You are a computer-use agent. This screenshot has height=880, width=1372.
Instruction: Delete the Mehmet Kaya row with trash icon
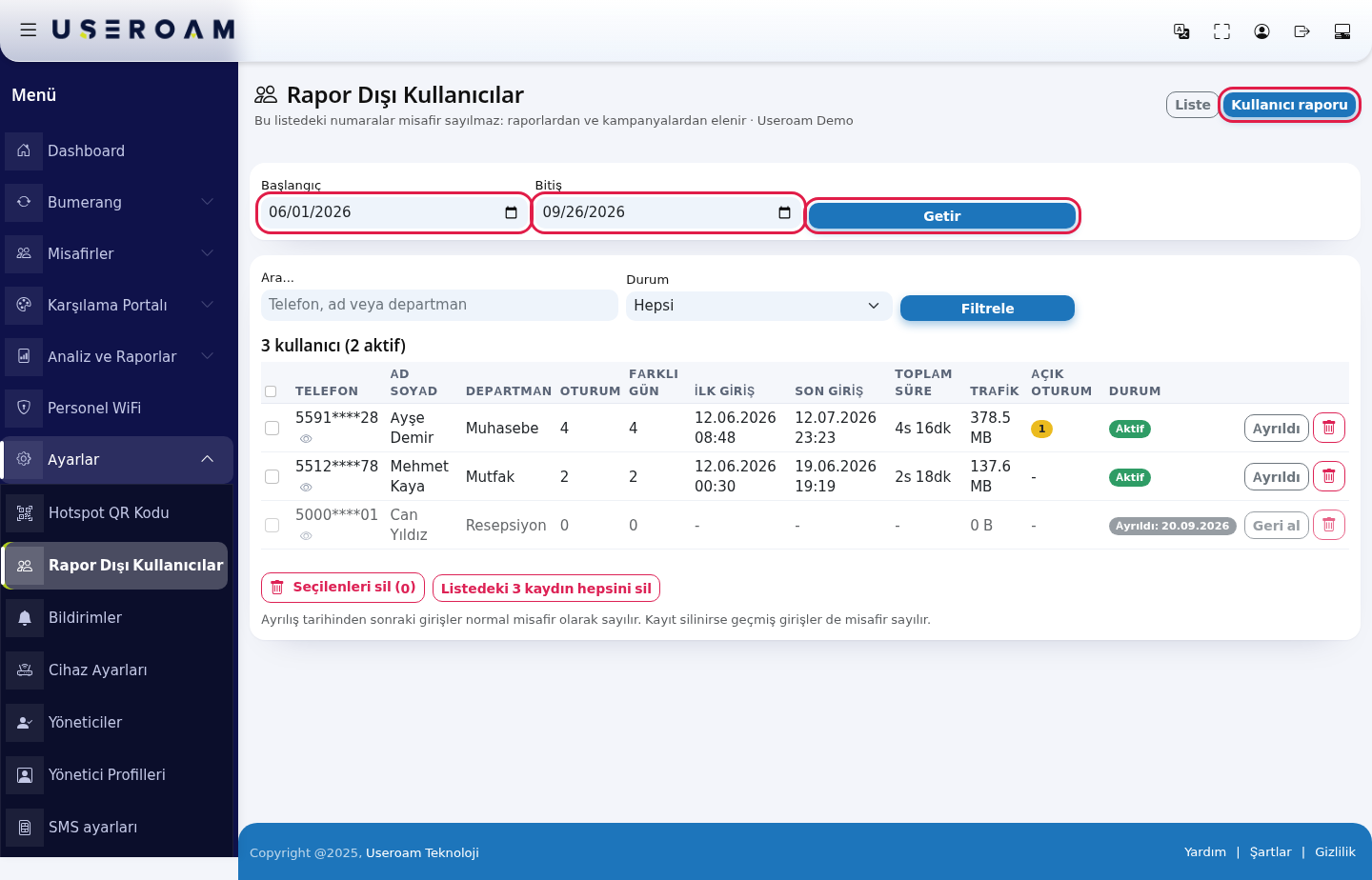click(x=1329, y=476)
